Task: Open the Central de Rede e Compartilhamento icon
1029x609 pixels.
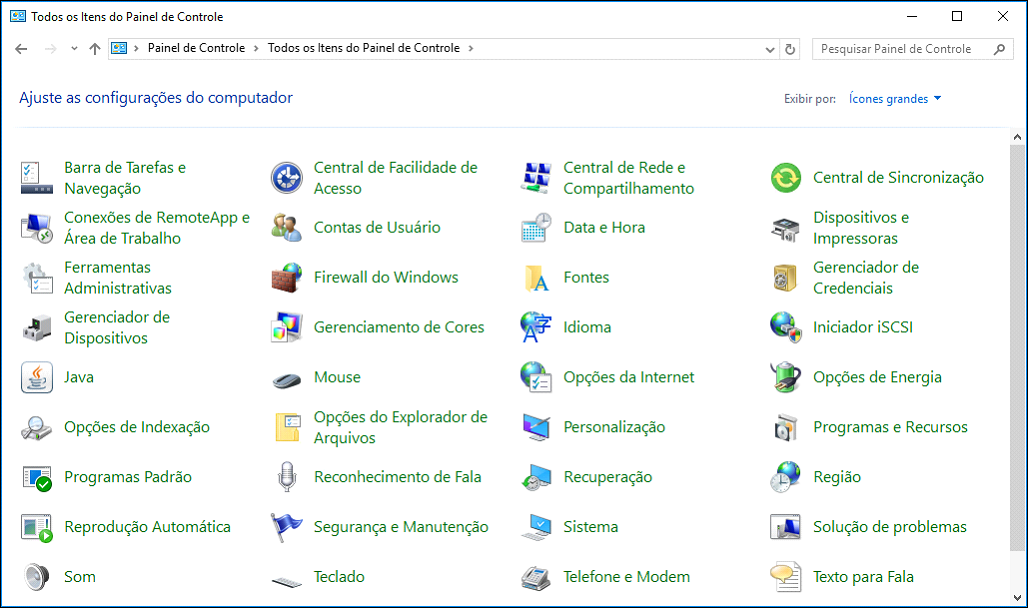Action: coord(536,178)
